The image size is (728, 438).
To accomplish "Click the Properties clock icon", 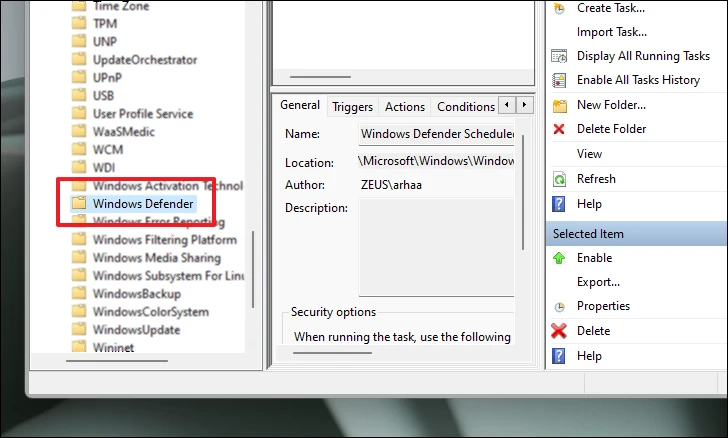I will [559, 307].
